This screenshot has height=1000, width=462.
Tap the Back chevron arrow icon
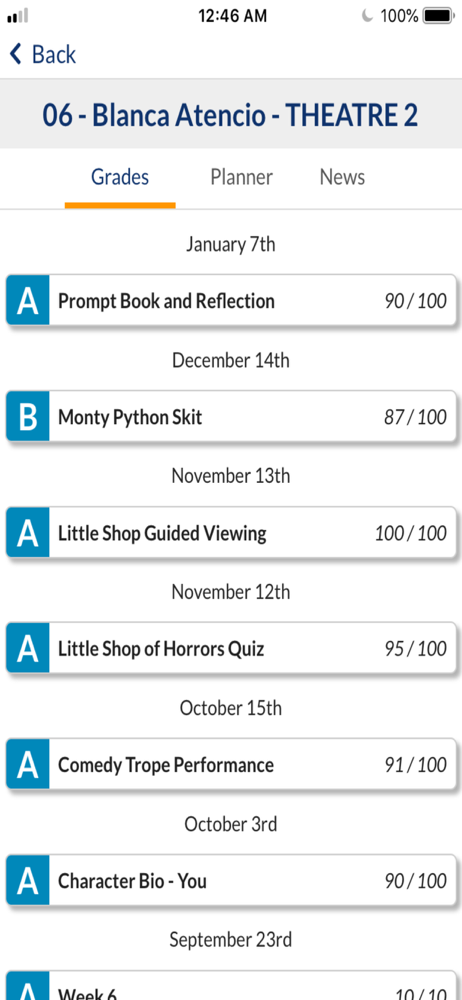click(x=15, y=54)
